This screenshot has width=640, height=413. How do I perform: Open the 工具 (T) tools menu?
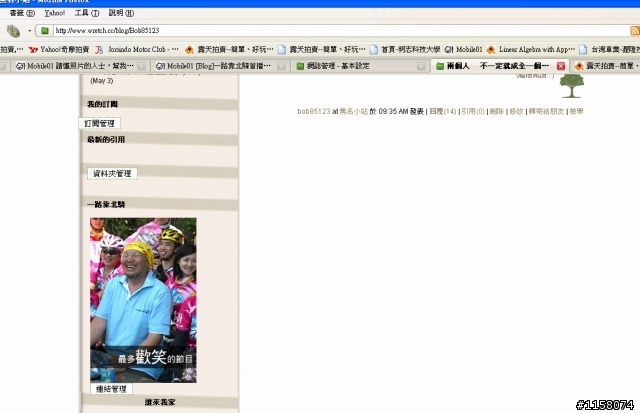(87, 13)
